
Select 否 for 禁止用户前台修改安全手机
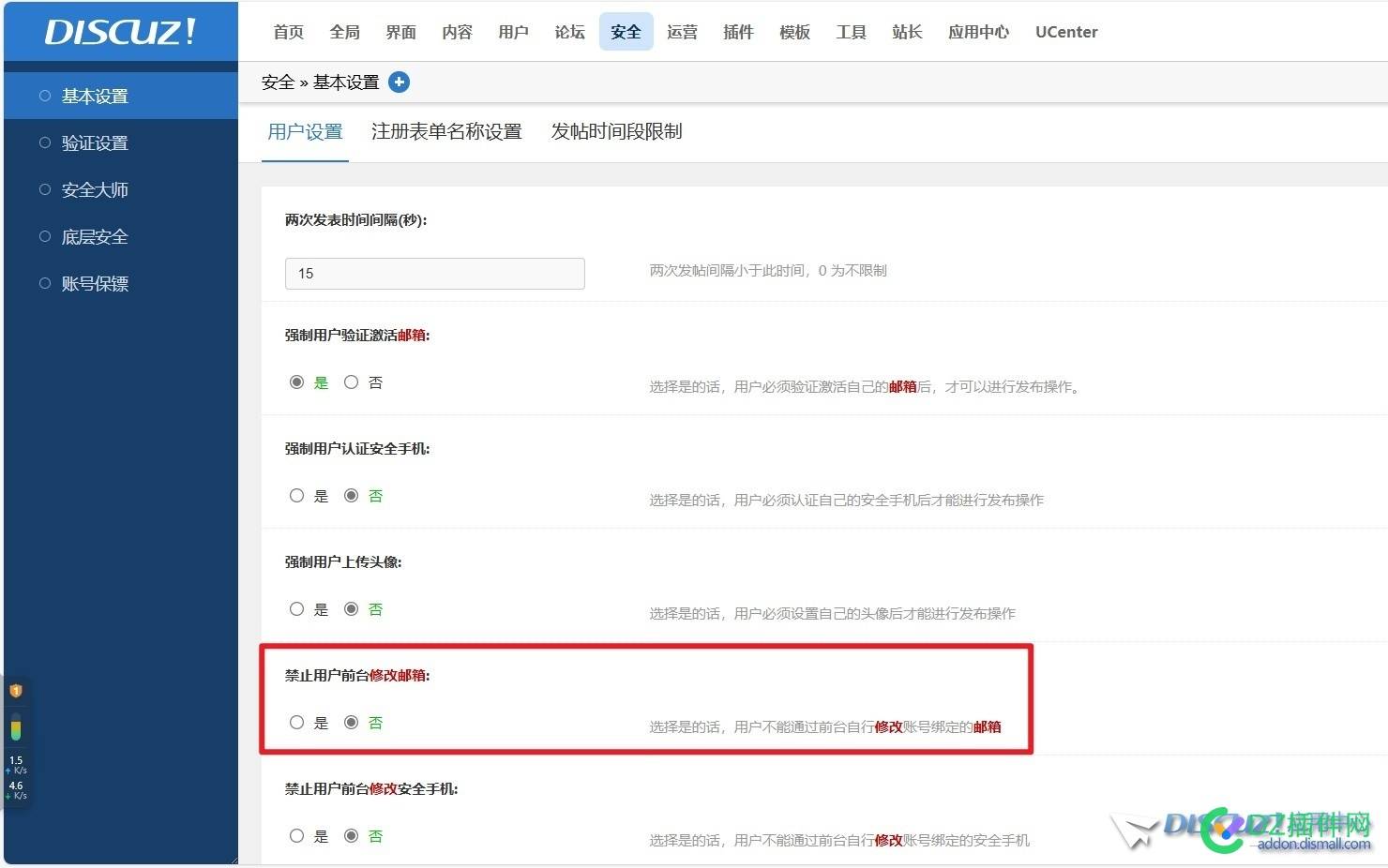coord(351,836)
